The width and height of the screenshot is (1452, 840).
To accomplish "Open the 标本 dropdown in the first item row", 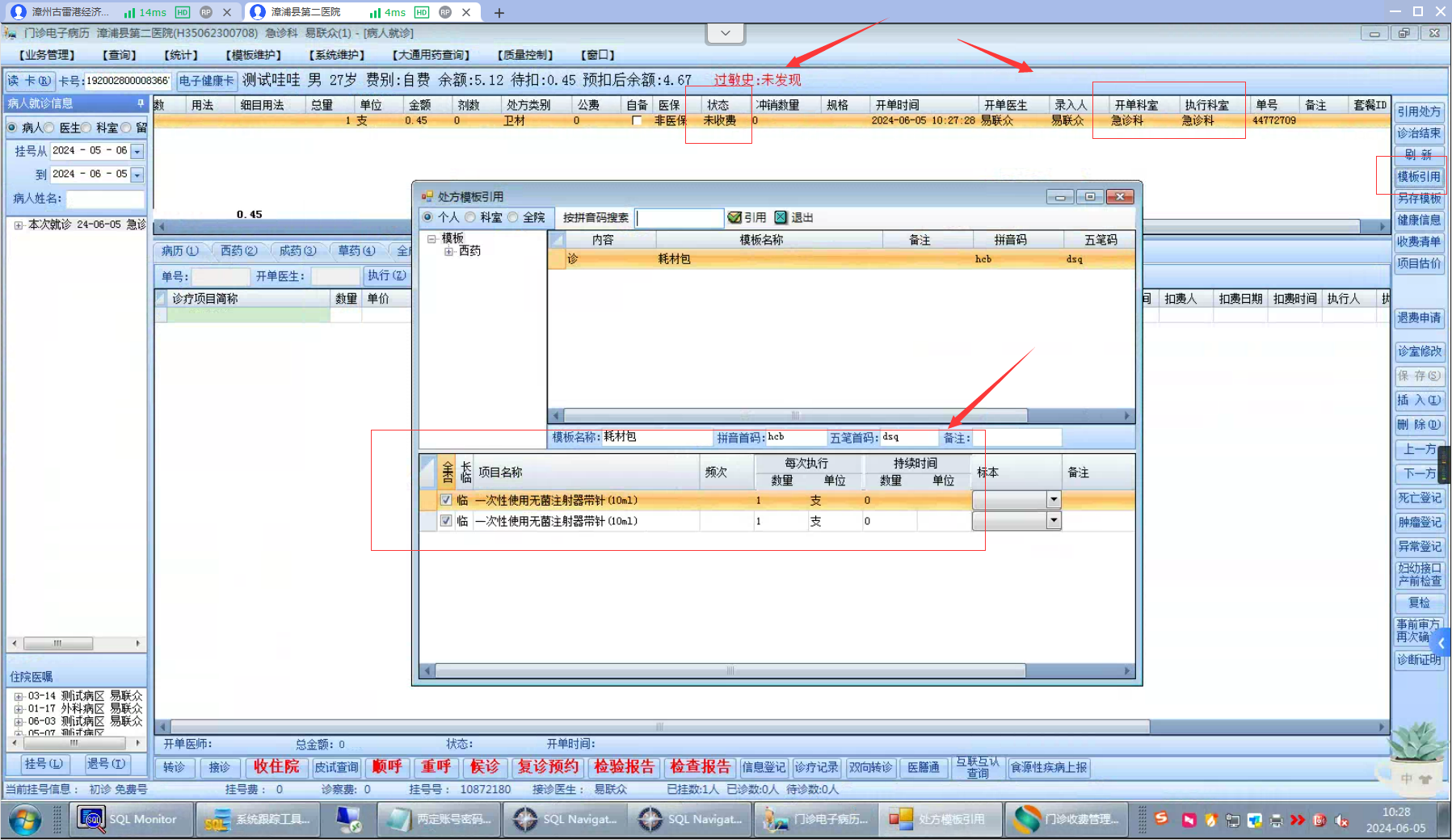I will click(x=1054, y=500).
